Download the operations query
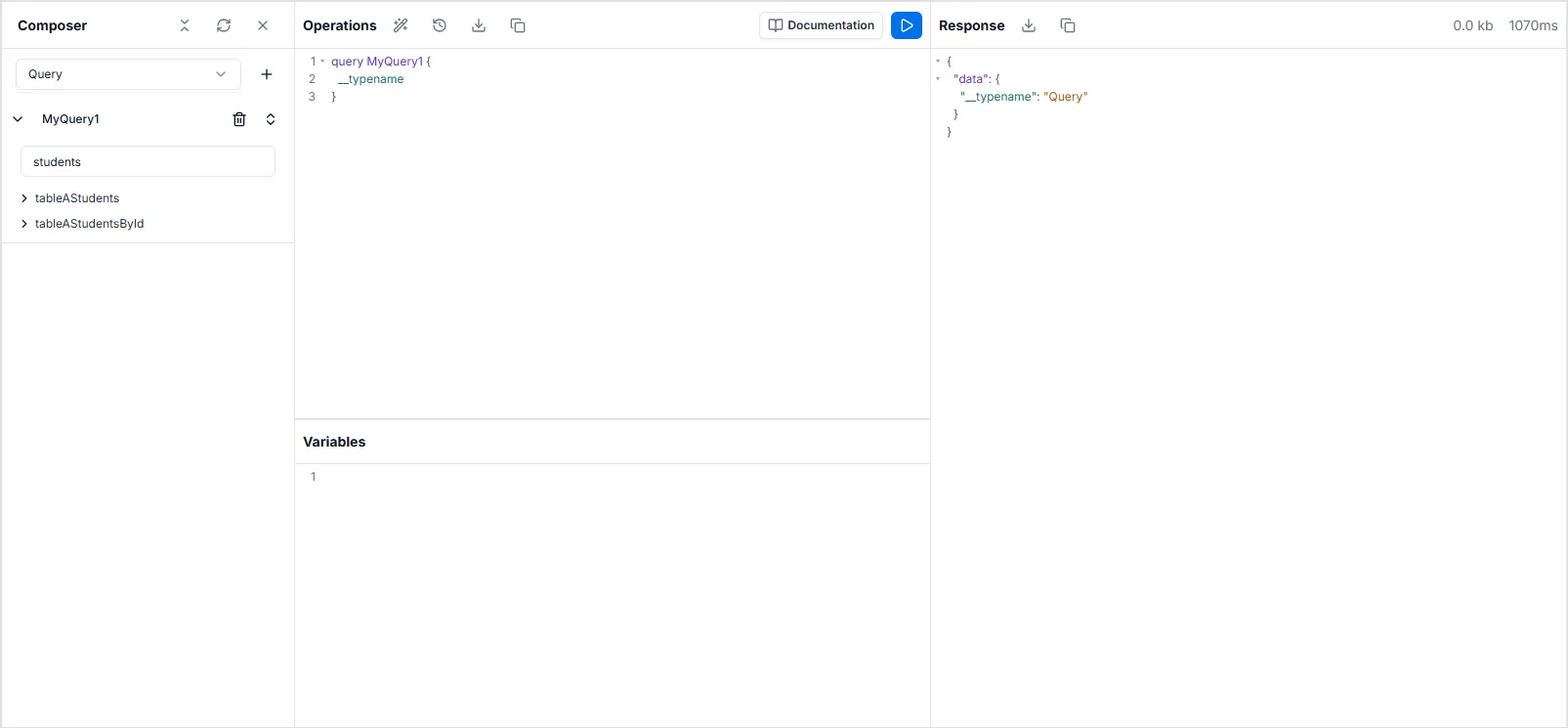1568x728 pixels. (x=479, y=25)
